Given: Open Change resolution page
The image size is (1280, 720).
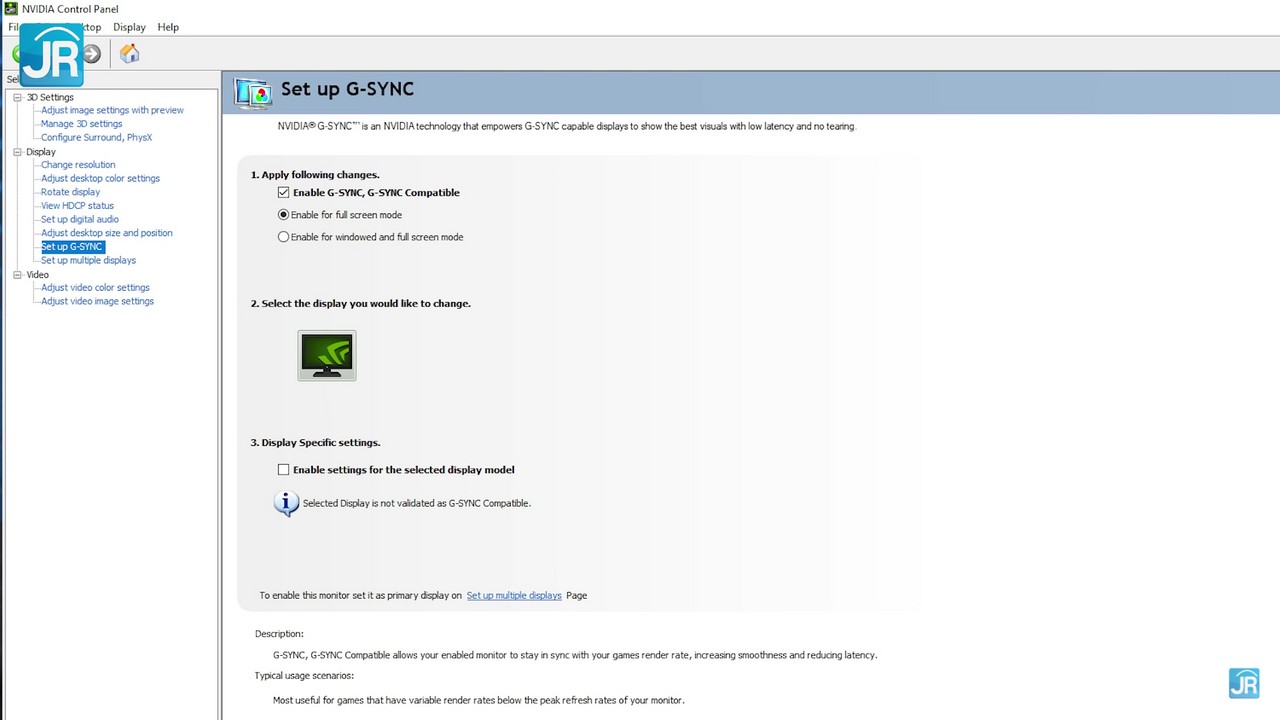Looking at the screenshot, I should 78,165.
